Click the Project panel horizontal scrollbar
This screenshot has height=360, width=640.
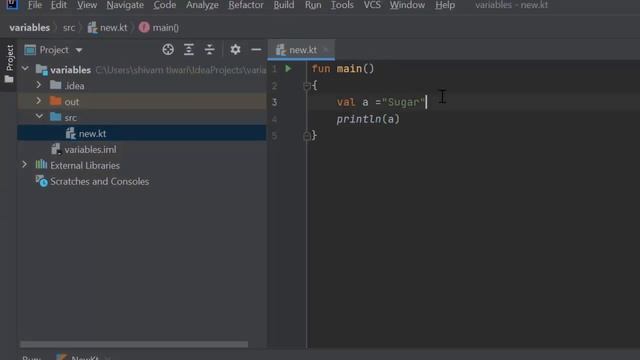coord(134,344)
